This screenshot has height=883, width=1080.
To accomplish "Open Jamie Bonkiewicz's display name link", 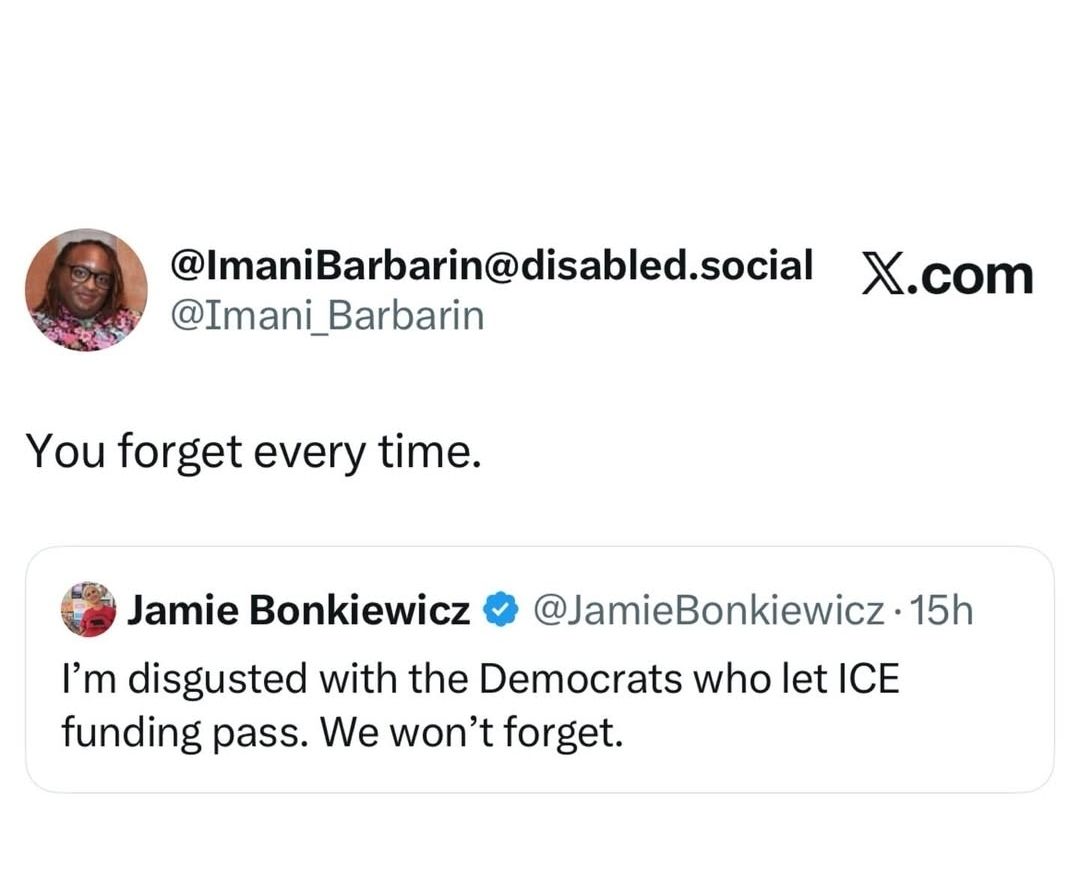I will click(x=298, y=610).
